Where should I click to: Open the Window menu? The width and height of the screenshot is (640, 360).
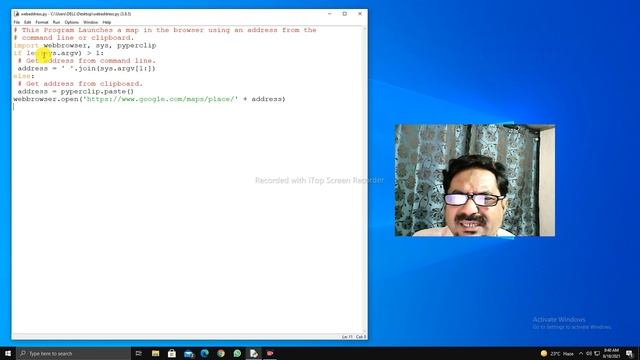91,22
